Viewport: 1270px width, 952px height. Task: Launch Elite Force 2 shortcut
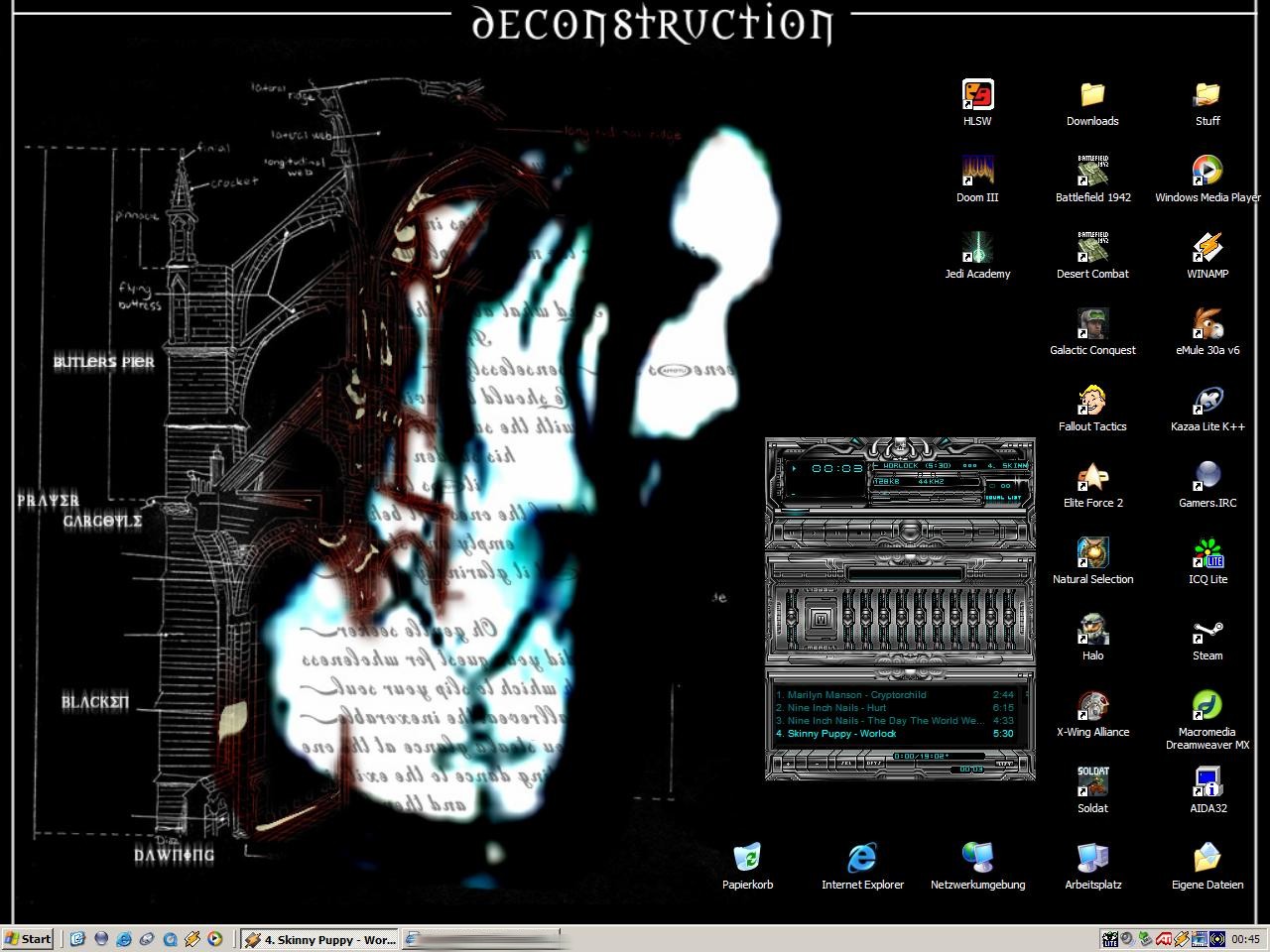[1092, 485]
